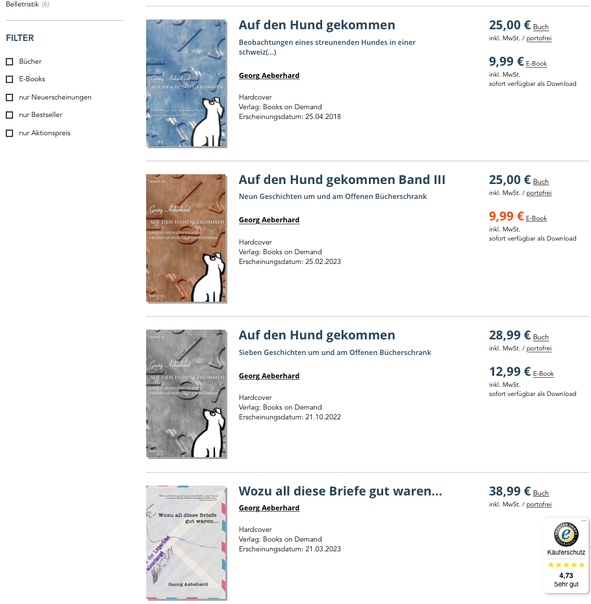This screenshot has width=591, height=604.
Task: Toggle the nur Bestseller filter
Action: [x=10, y=115]
